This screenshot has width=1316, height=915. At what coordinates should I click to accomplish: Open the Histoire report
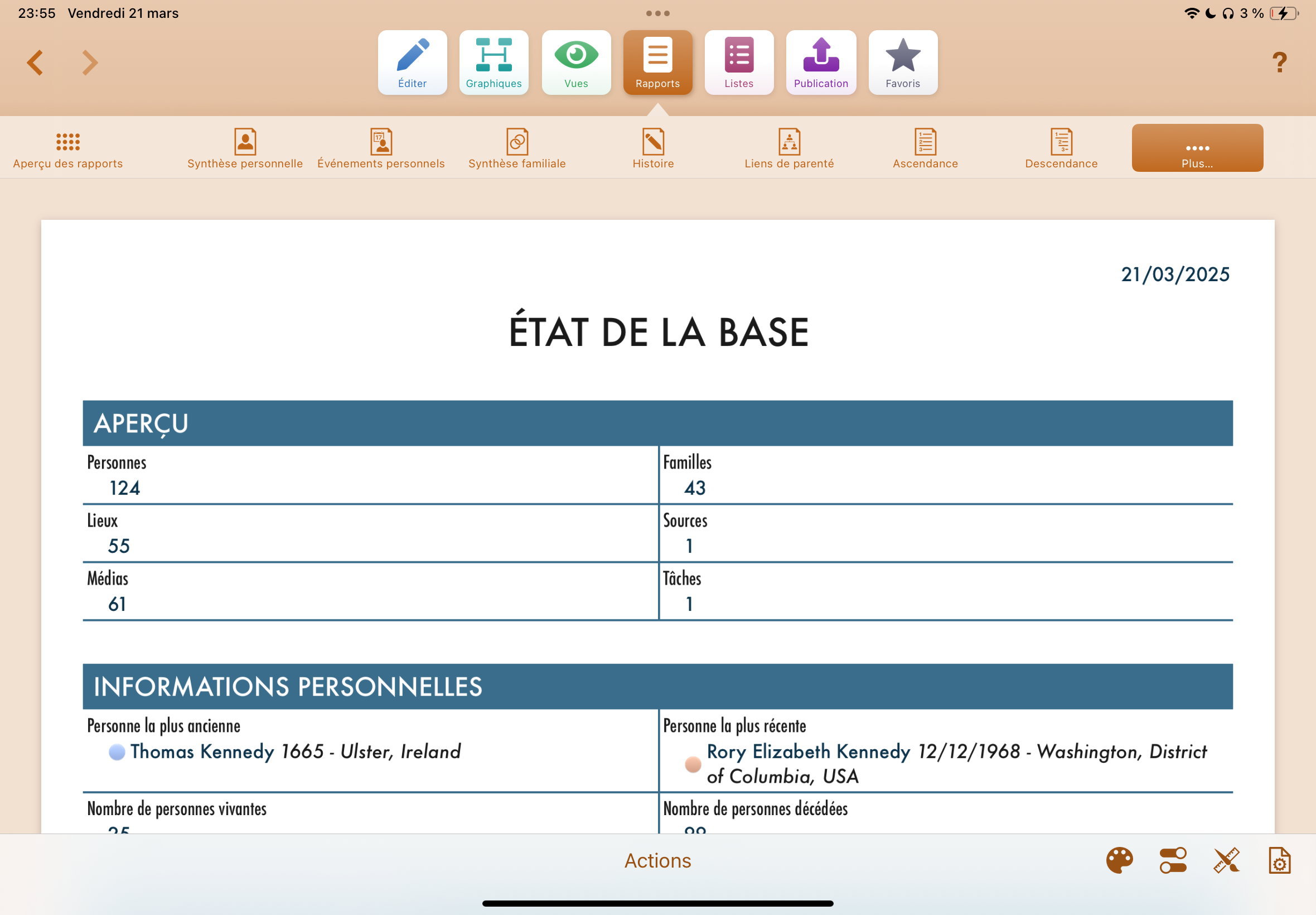653,149
